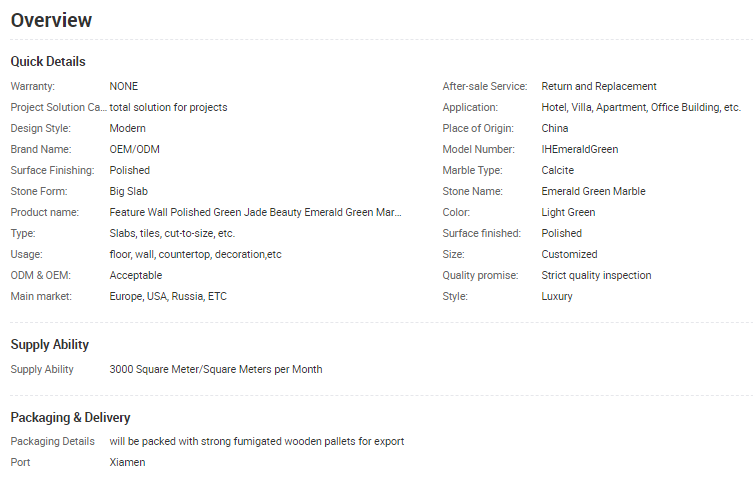
Task: Click the Place of Origin value China
Action: 555,128
